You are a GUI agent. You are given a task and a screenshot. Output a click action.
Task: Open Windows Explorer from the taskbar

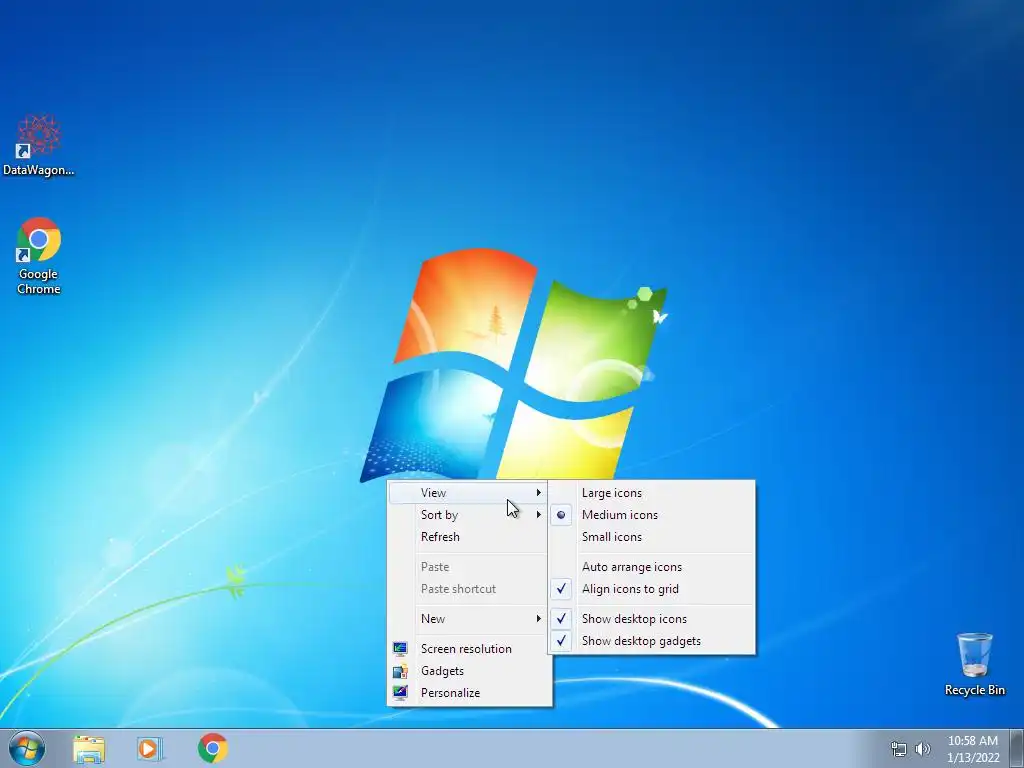click(89, 749)
